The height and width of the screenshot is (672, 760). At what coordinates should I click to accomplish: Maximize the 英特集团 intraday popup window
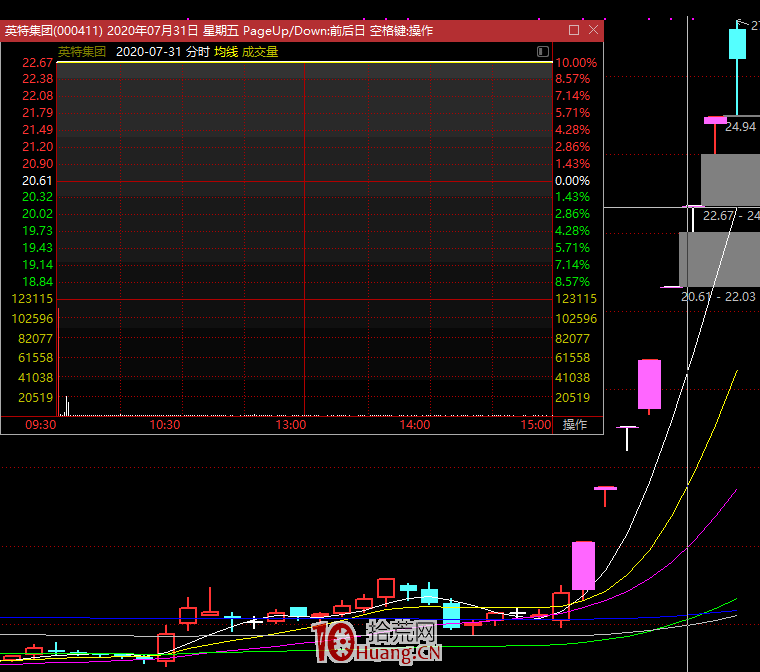(573, 31)
